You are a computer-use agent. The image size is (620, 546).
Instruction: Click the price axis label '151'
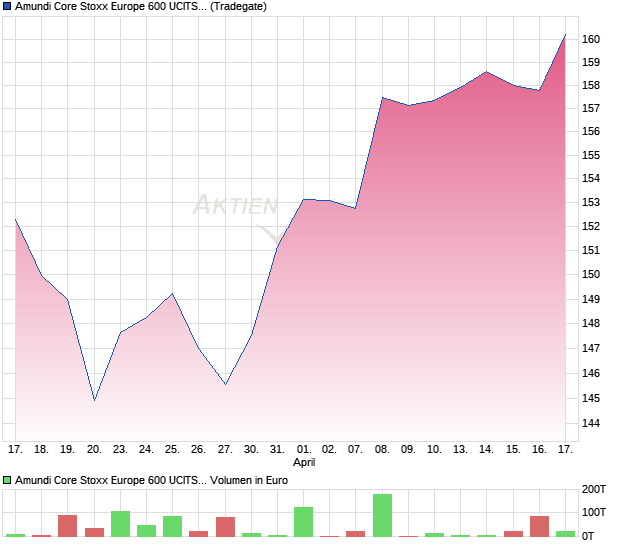pos(591,250)
